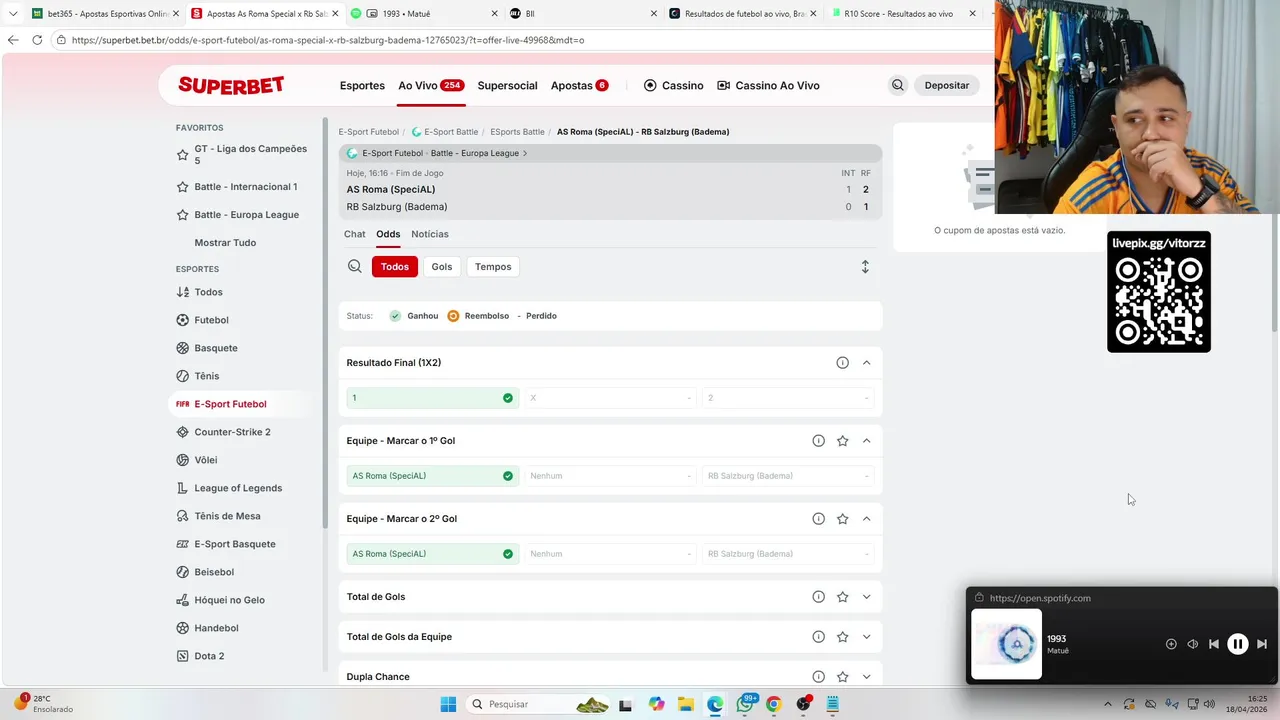Click the plus icon in Spotify popup
1280x720 pixels.
click(x=1171, y=644)
